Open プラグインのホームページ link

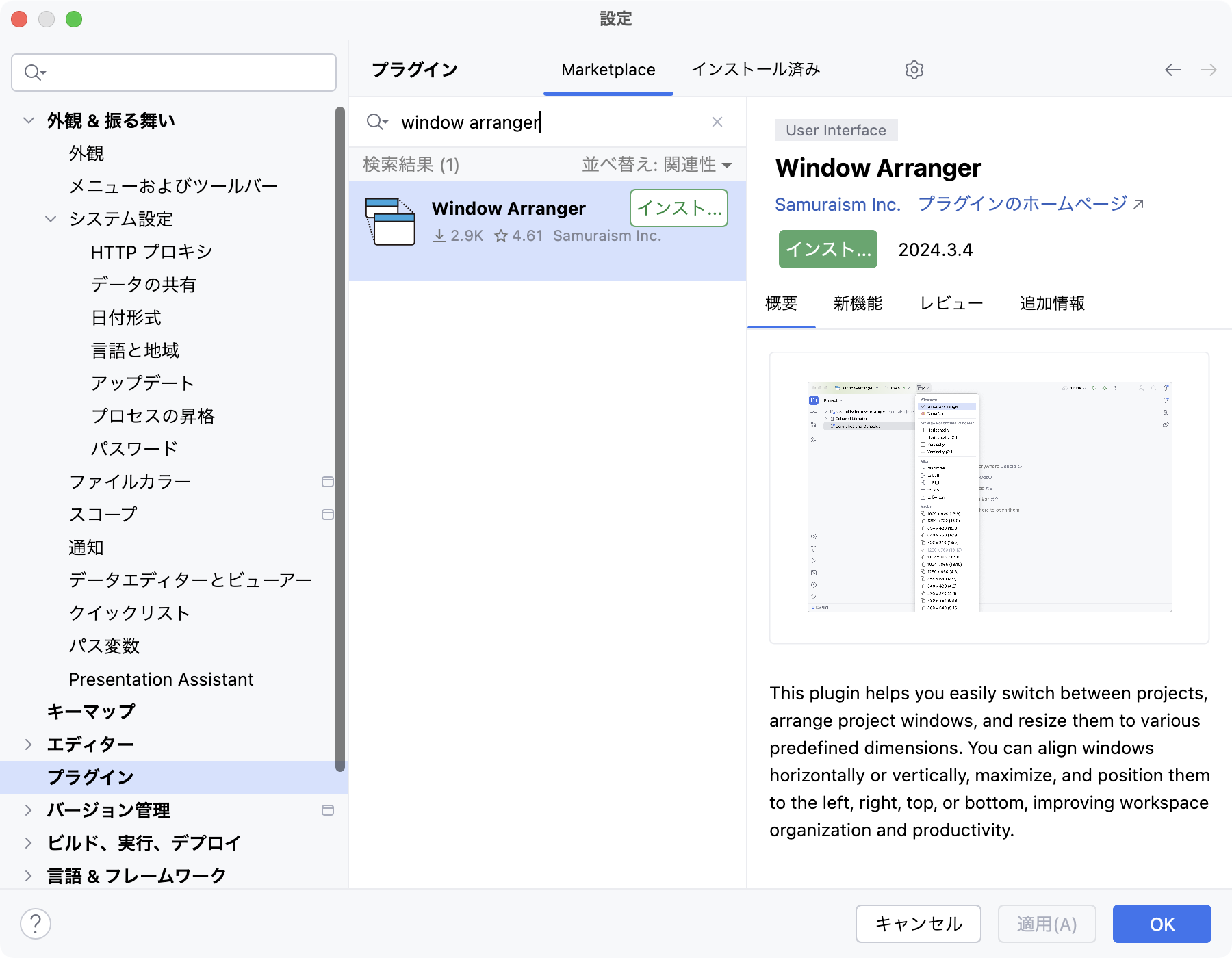point(1031,204)
